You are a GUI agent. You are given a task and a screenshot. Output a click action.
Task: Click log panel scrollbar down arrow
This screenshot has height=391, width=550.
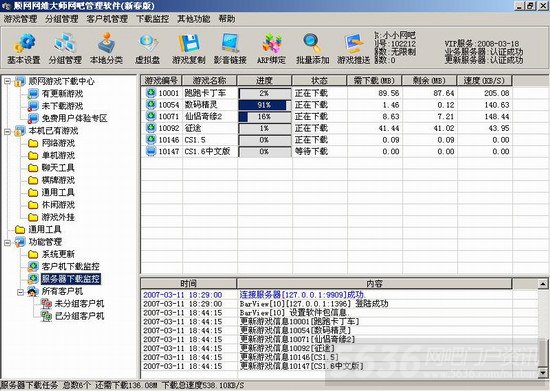coord(543,373)
